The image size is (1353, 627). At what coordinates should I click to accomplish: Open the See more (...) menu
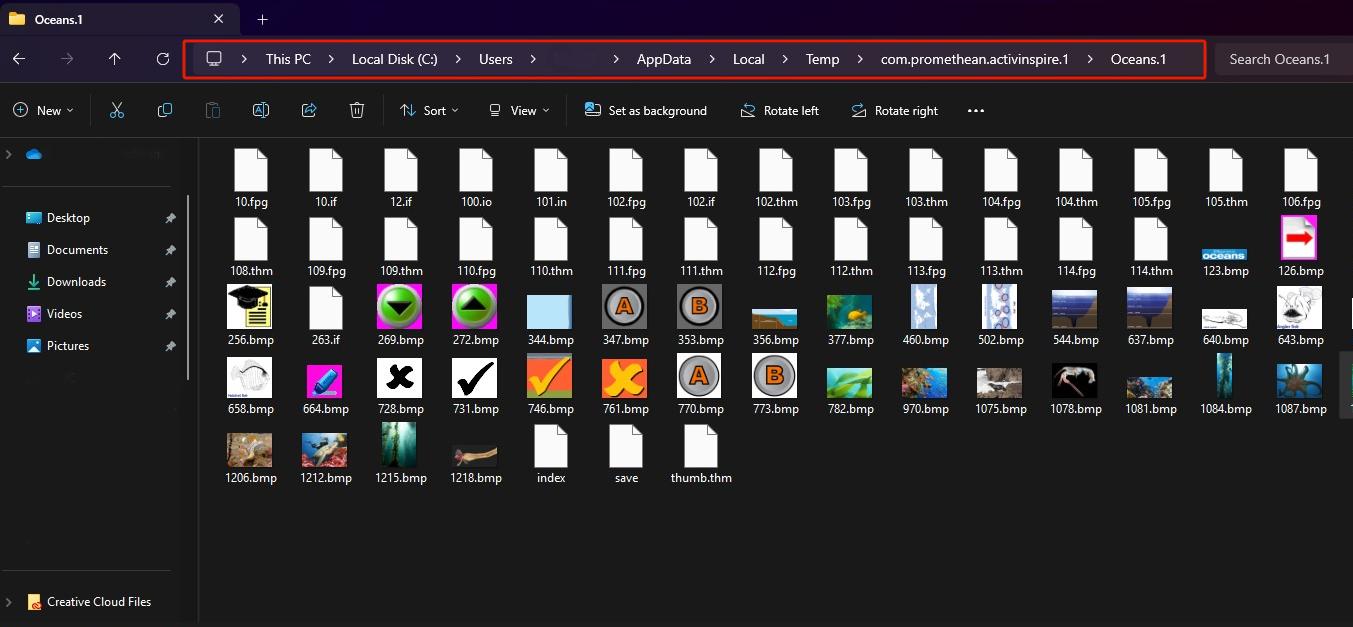click(x=975, y=110)
